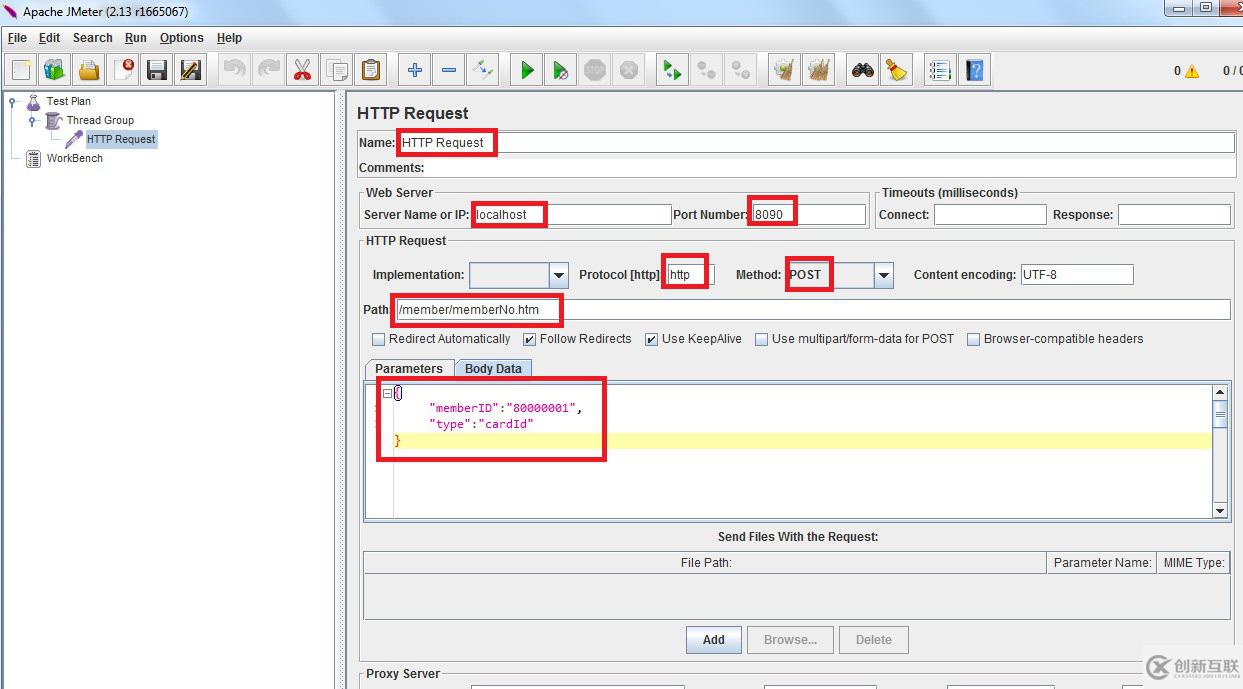The image size is (1243, 689).
Task: Start remote engines
Action: point(673,70)
